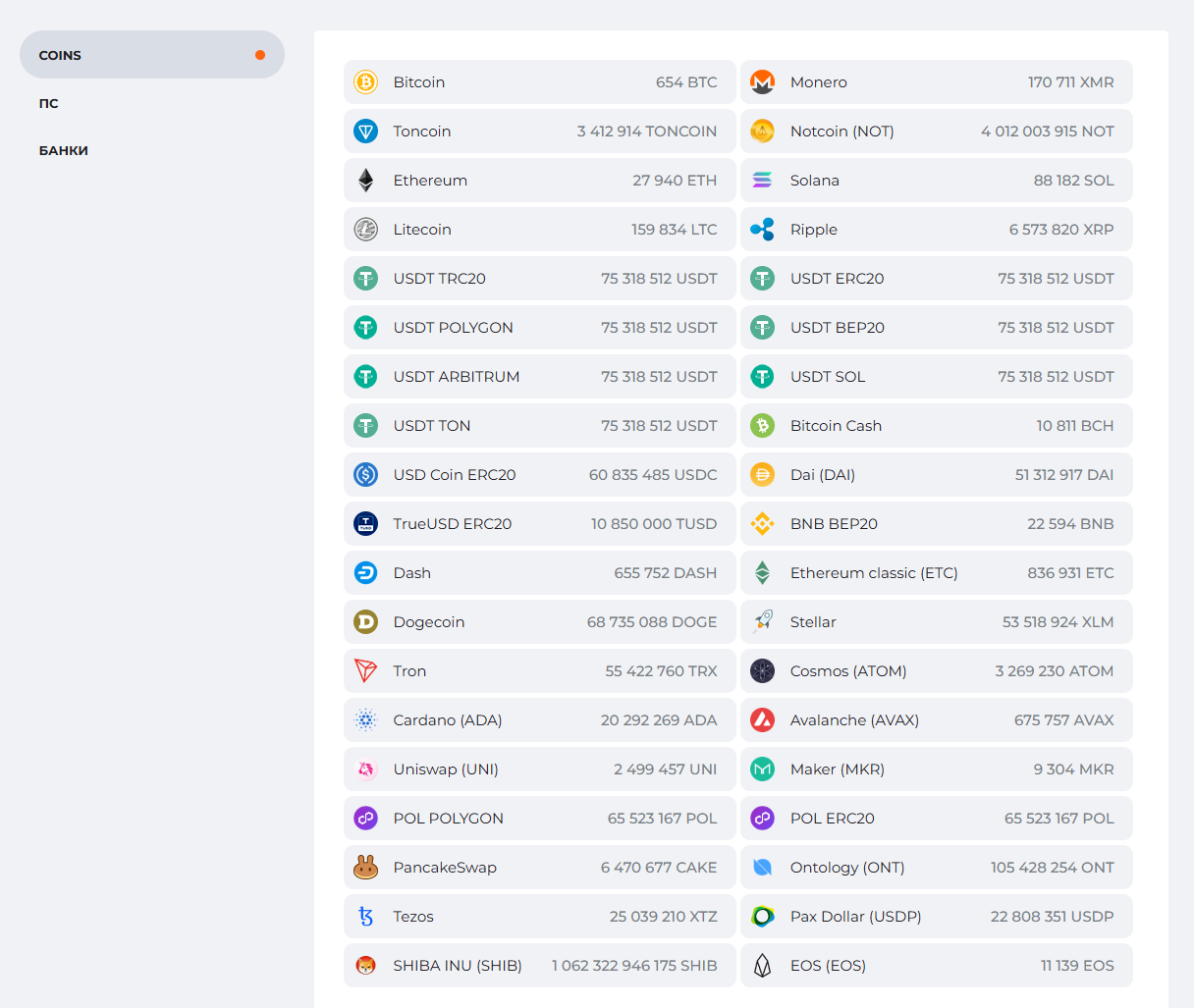Screen dimensions: 1194x1008
Task: Click the USDT ERC20 label
Action: point(838,279)
